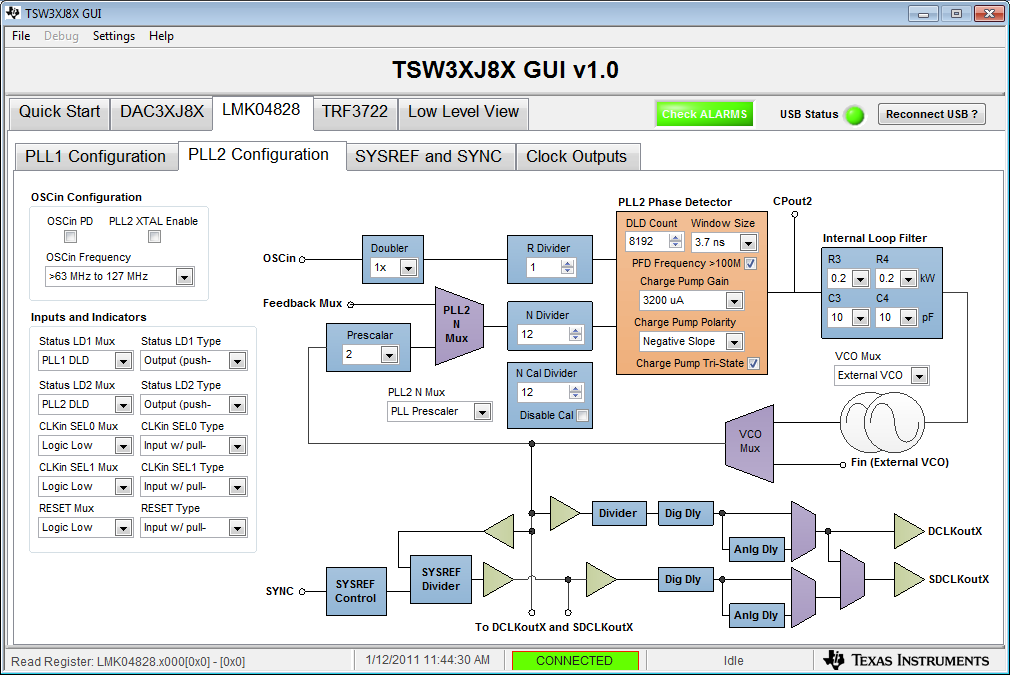The image size is (1010, 675).
Task: Click the N Divider value stepper
Action: pos(575,334)
